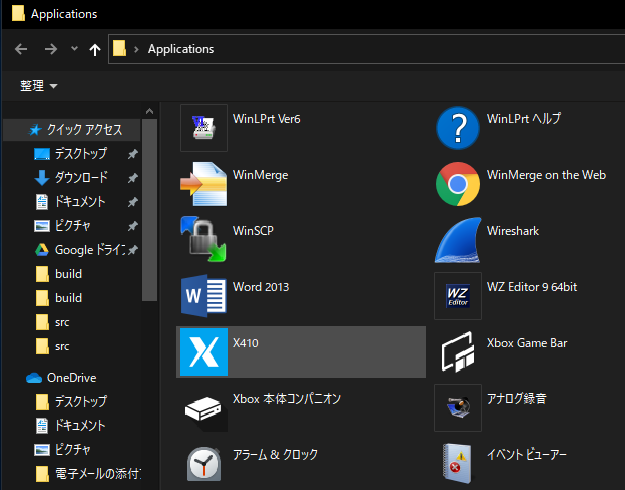The height and width of the screenshot is (490, 625).
Task: Click the Word 2013 name label
Action: [261, 287]
